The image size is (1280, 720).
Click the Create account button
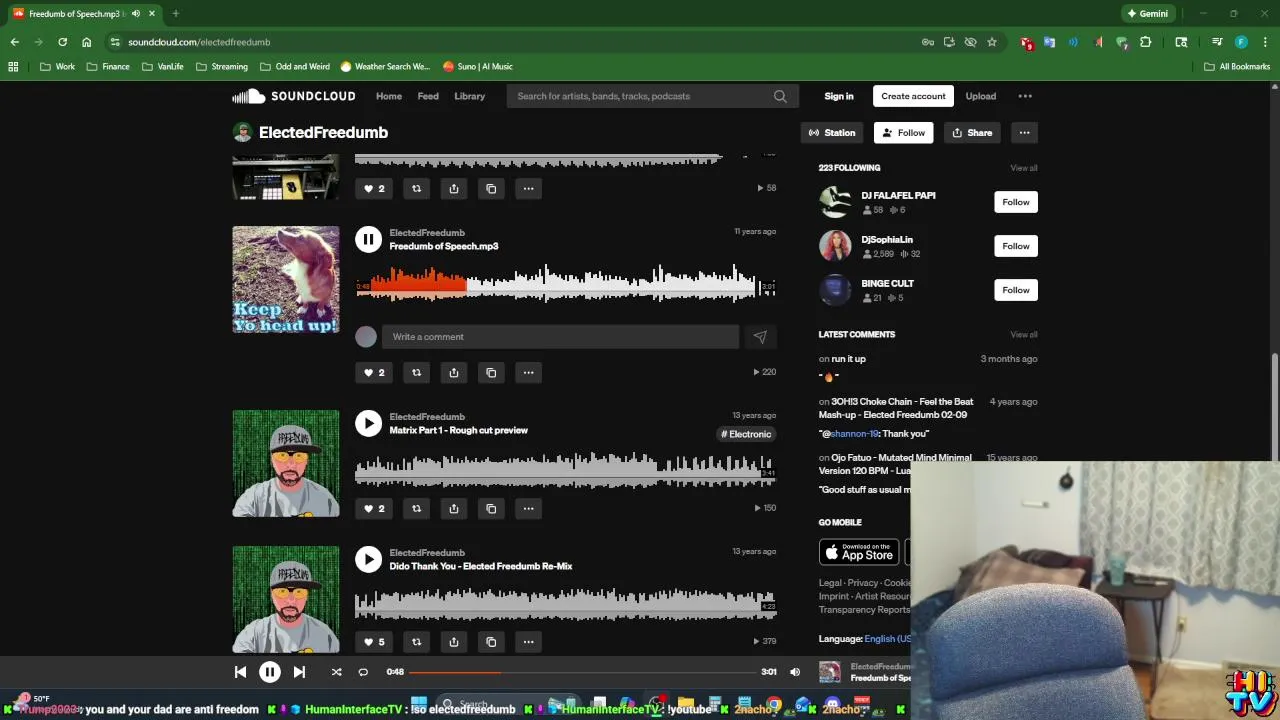(x=913, y=96)
